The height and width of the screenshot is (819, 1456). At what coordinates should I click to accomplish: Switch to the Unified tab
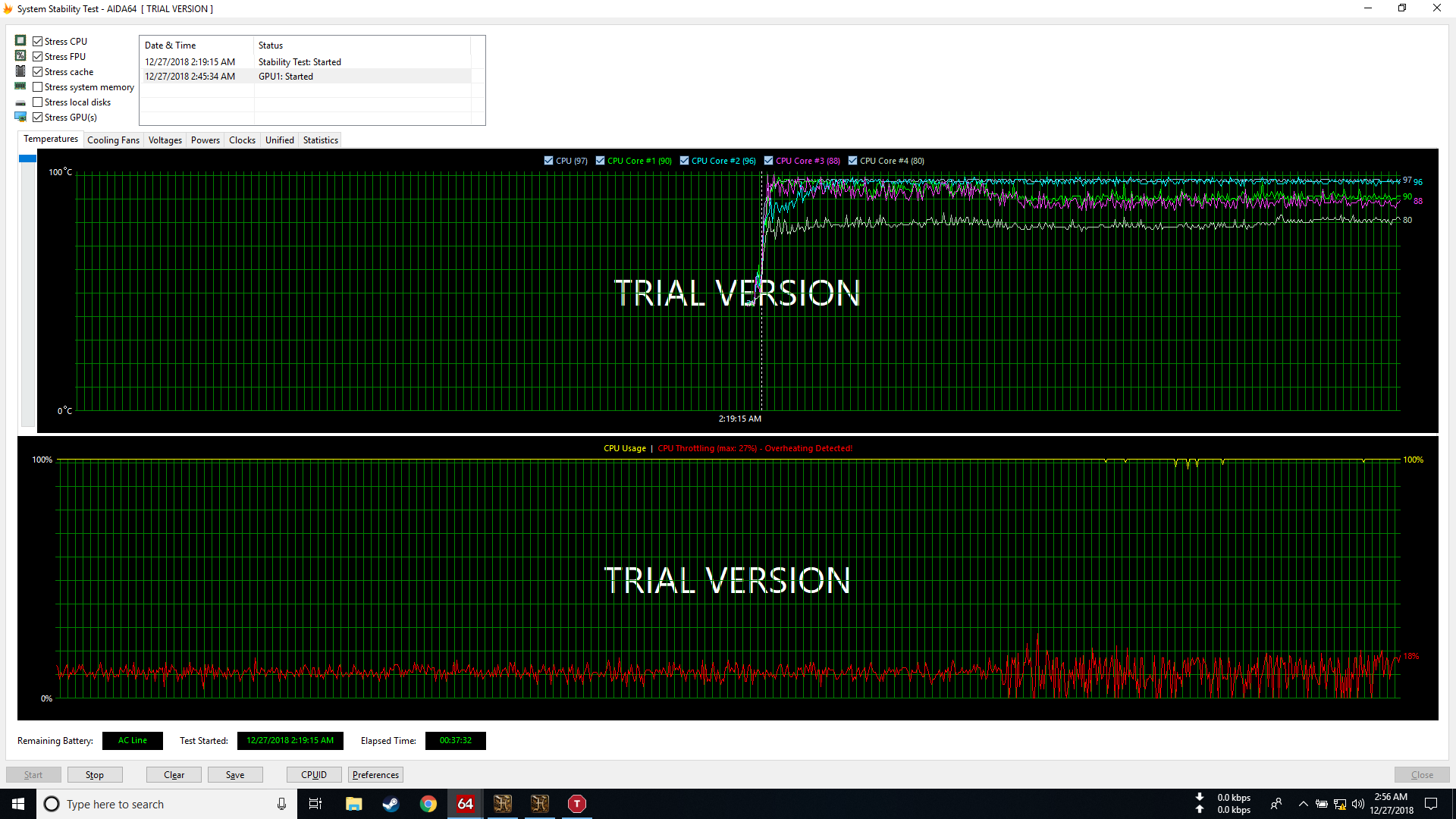coord(280,140)
